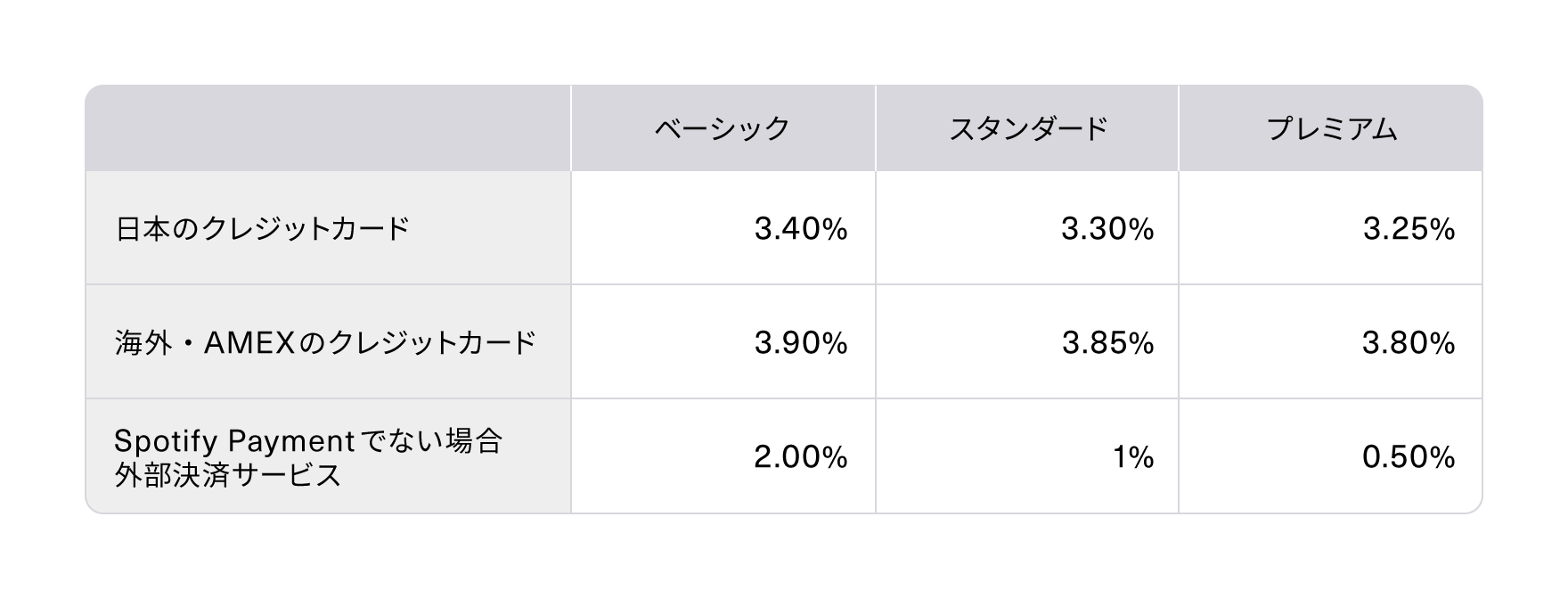Click the 3.85% cell under スタンダード
Viewport: 1568px width, 599px height.
[1107, 342]
